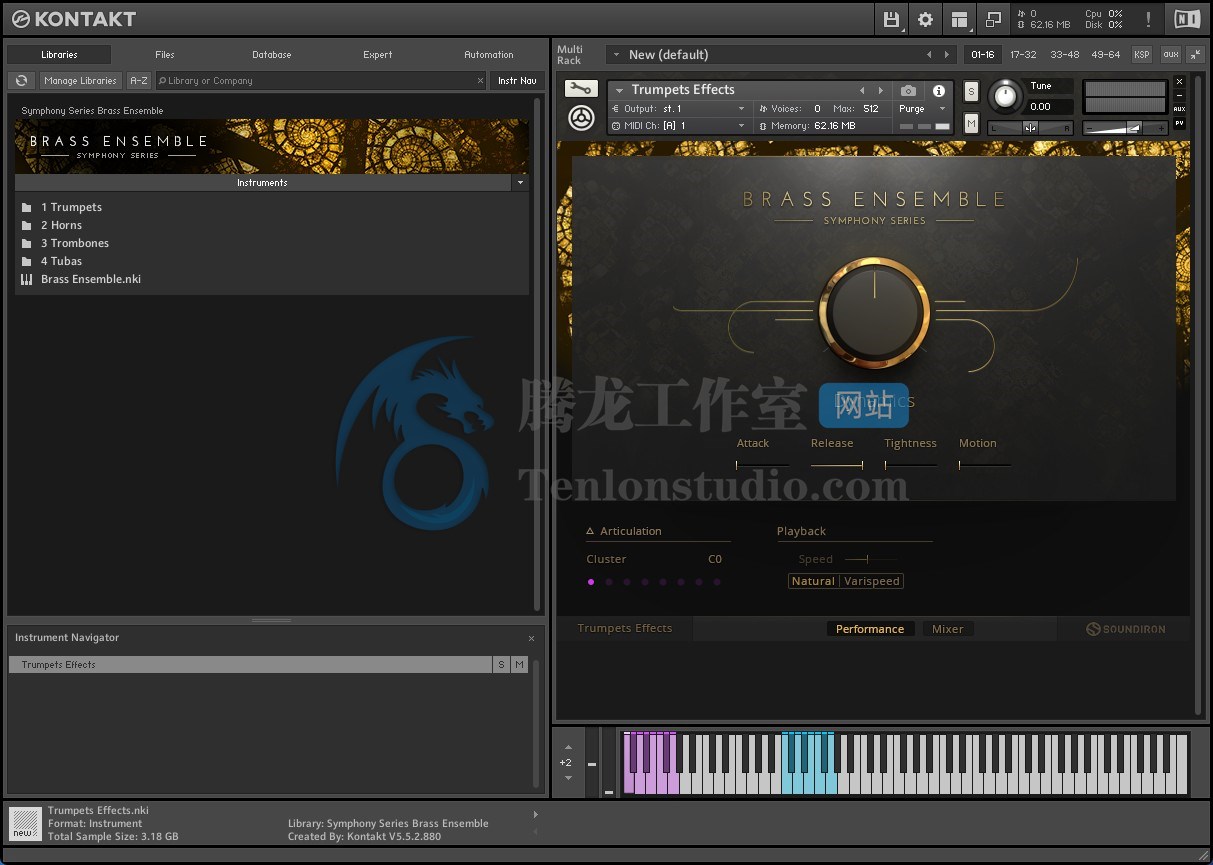Screen dimensions: 1213x865
Task: Show rack page 49-64
Action: point(1106,55)
